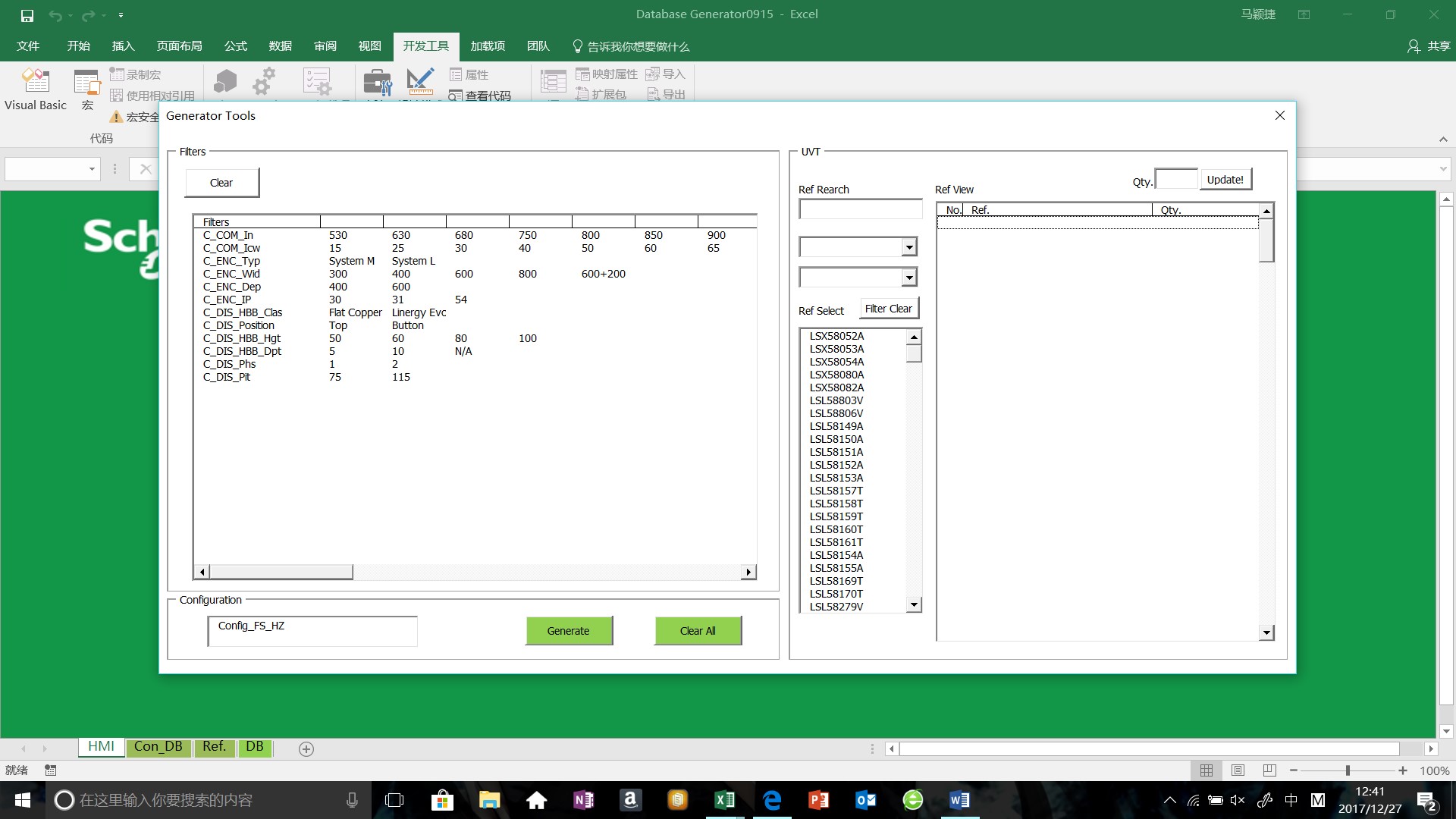Open the Excel icon in taskbar
This screenshot has width=1456, height=819.
point(724,800)
